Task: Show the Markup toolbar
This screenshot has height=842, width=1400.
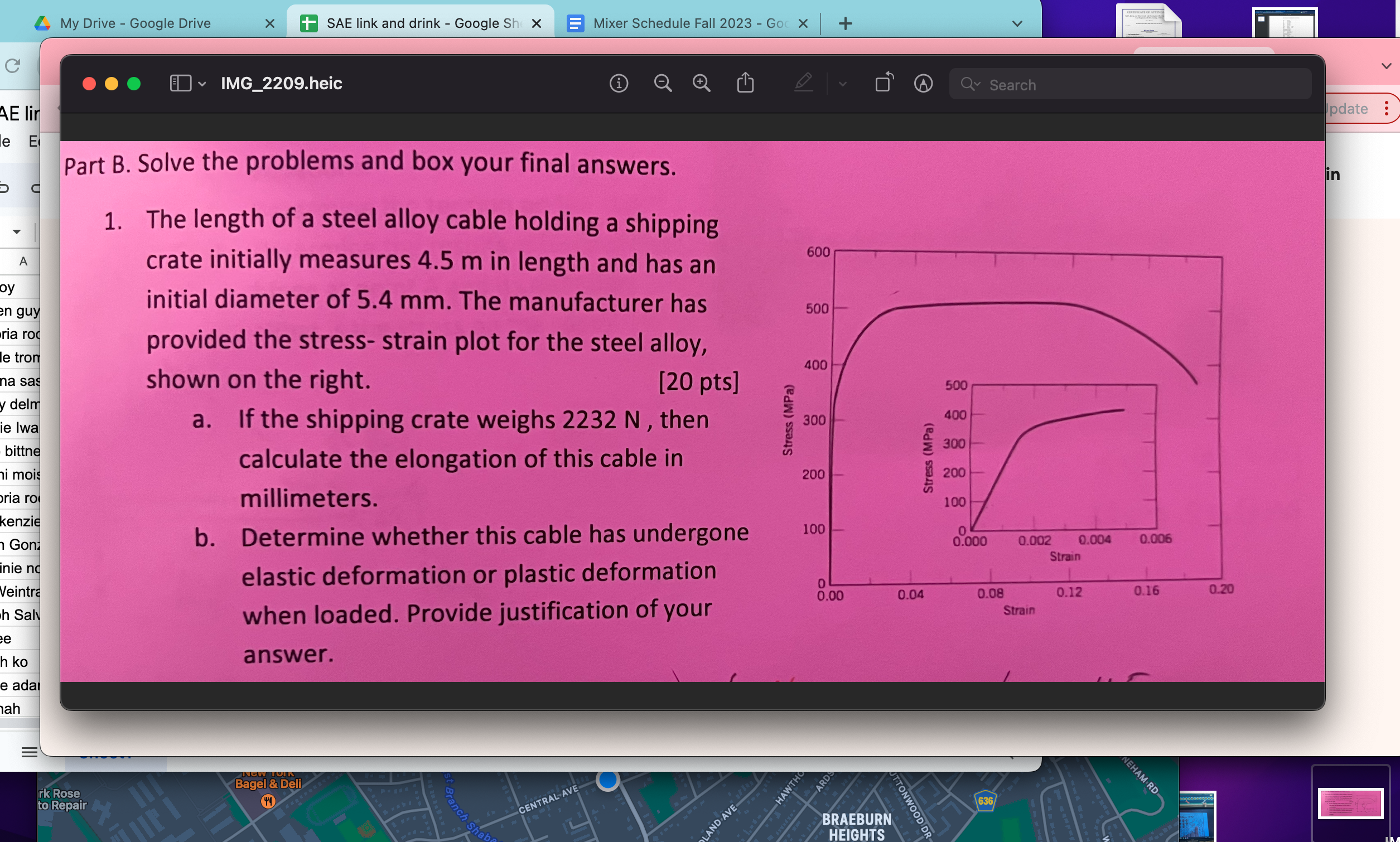Action: click(x=923, y=84)
